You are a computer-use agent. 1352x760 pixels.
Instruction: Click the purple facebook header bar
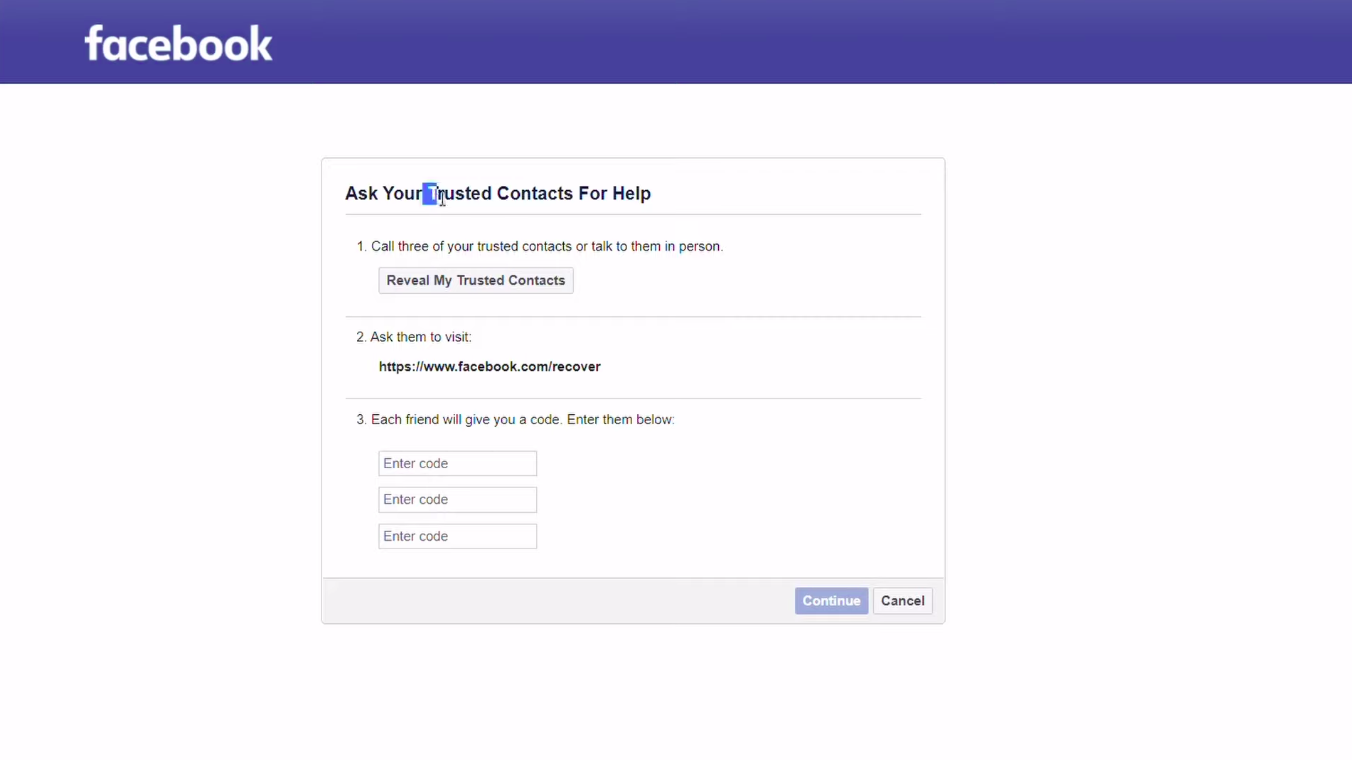pyautogui.click(x=700, y=41)
